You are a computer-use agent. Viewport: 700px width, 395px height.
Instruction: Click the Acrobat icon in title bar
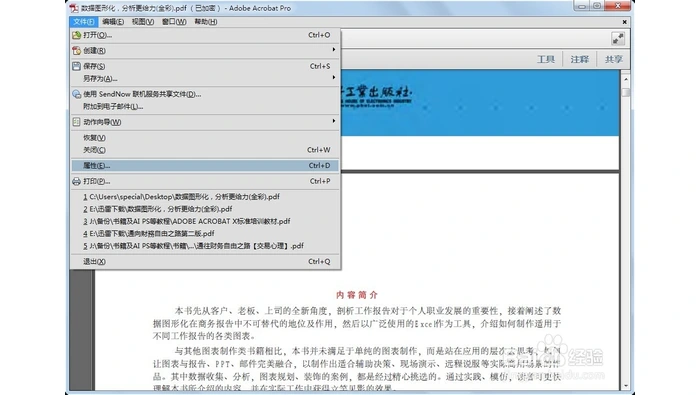(x=74, y=8)
